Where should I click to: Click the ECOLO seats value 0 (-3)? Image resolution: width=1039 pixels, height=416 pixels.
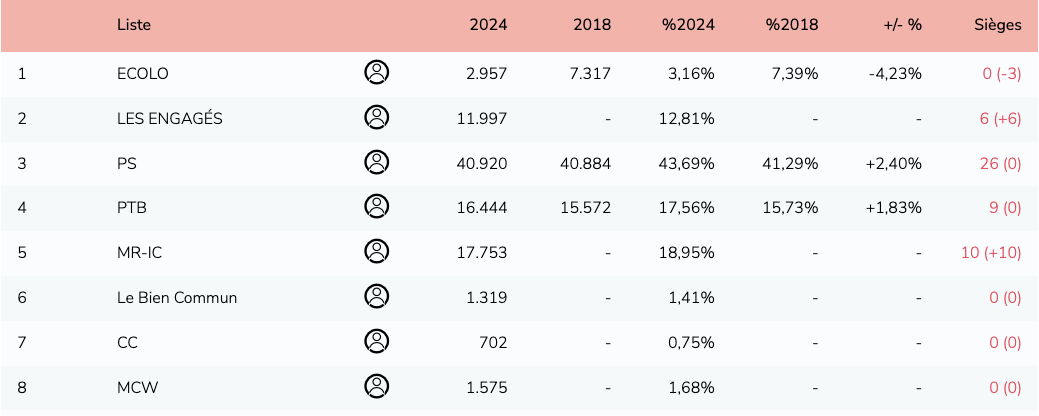click(x=1002, y=73)
